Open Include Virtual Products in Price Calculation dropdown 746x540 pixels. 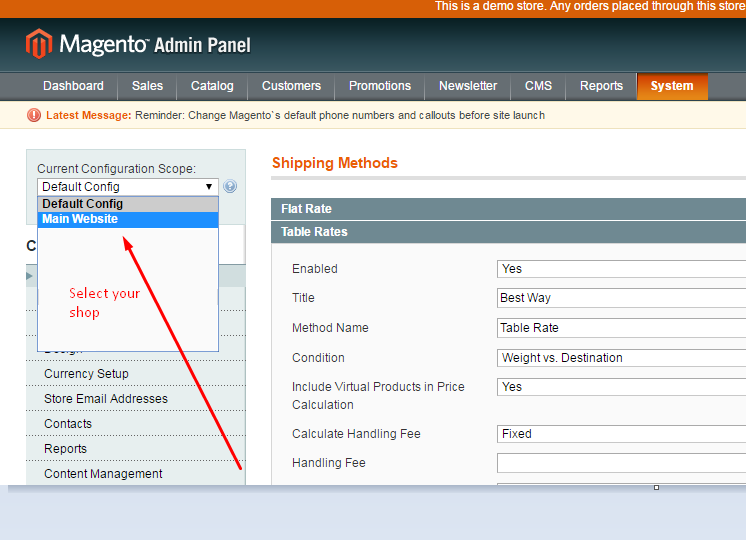point(621,387)
